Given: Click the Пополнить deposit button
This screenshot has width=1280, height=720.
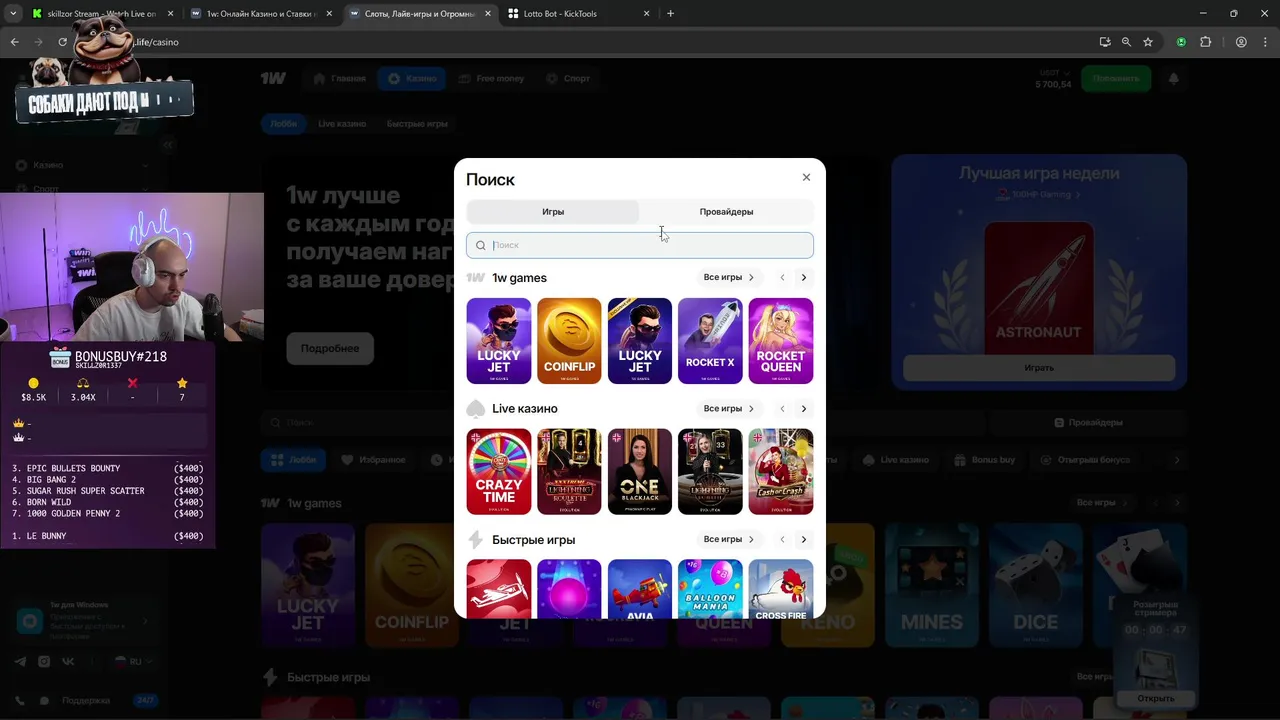Looking at the screenshot, I should pyautogui.click(x=1116, y=78).
